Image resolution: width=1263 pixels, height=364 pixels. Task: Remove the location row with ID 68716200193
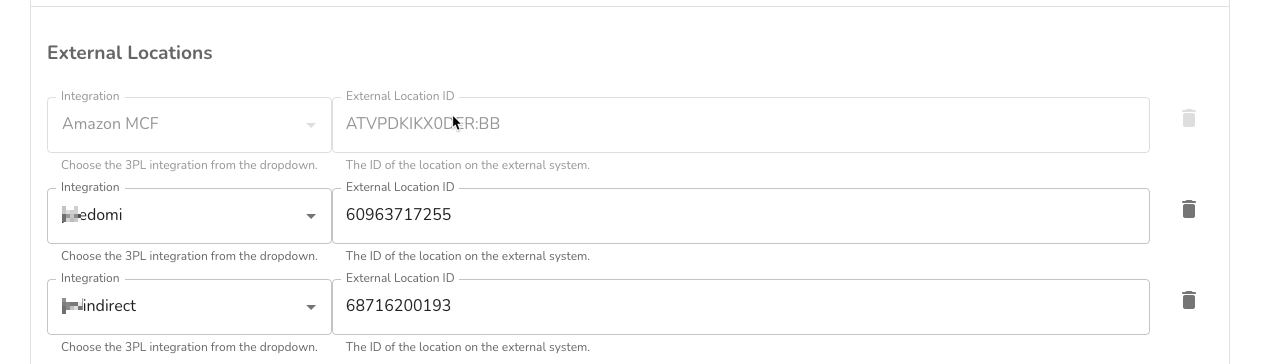pyautogui.click(x=1188, y=301)
